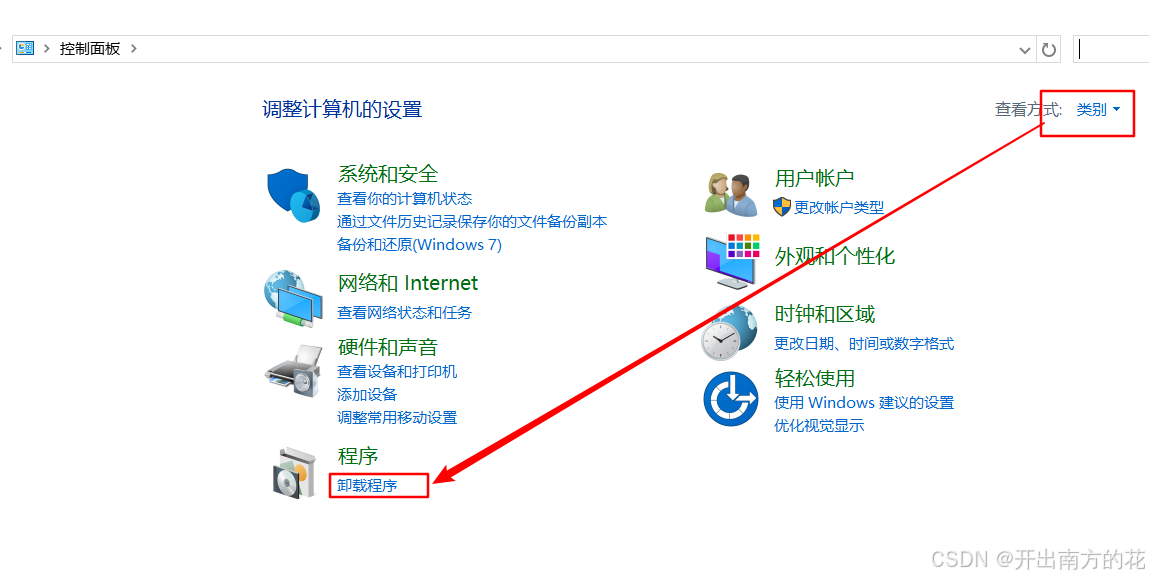Open 更改日期、时间或数字格式 link
This screenshot has width=1149, height=579.
[864, 343]
